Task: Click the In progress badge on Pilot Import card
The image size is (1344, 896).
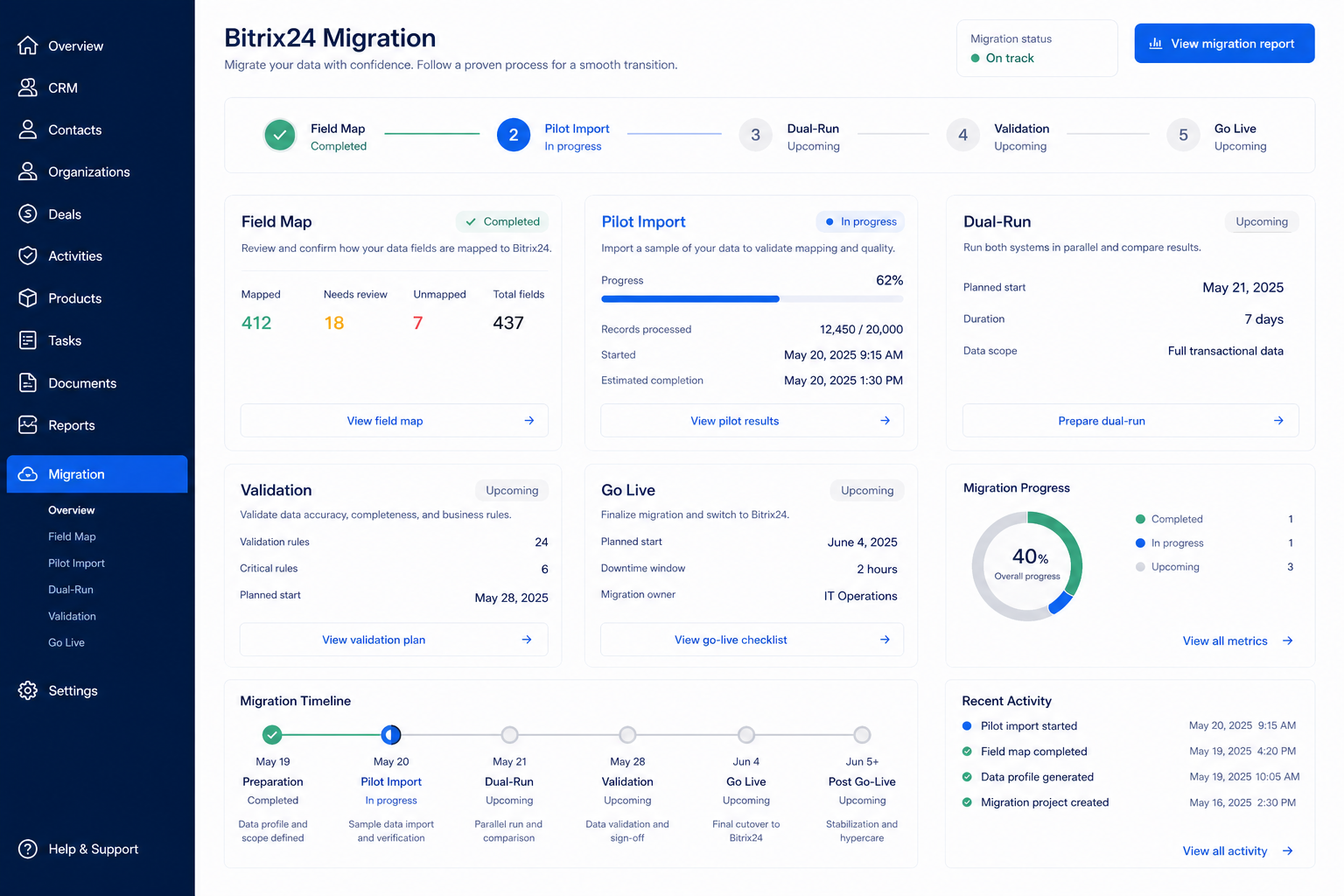Action: point(860,221)
